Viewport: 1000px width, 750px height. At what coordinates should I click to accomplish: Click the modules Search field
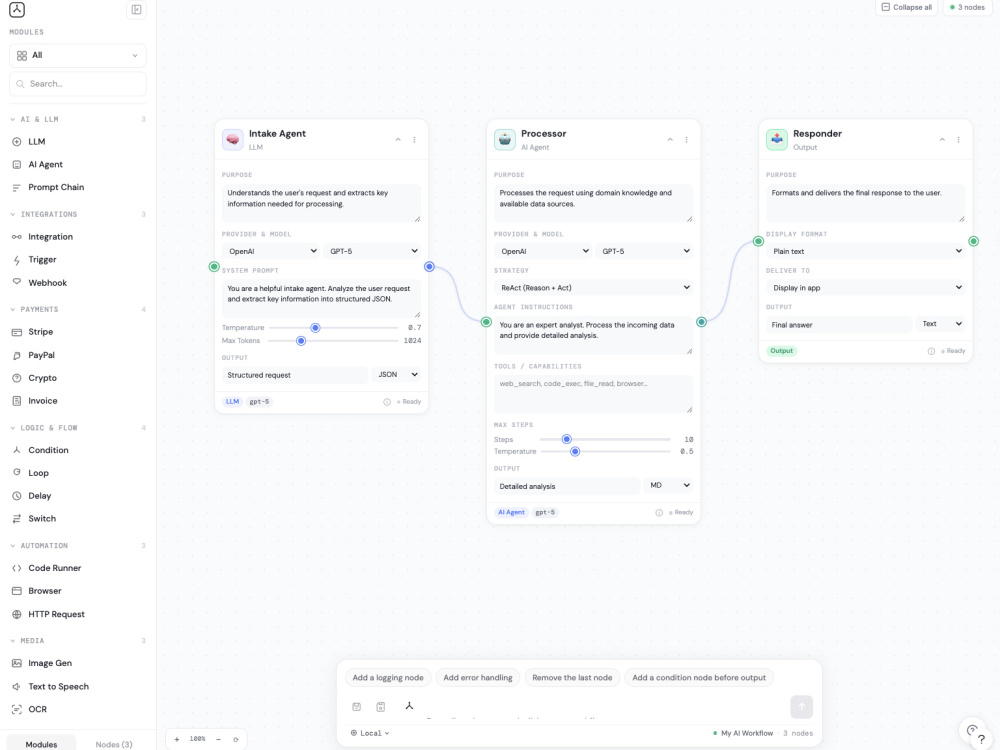[x=78, y=84]
